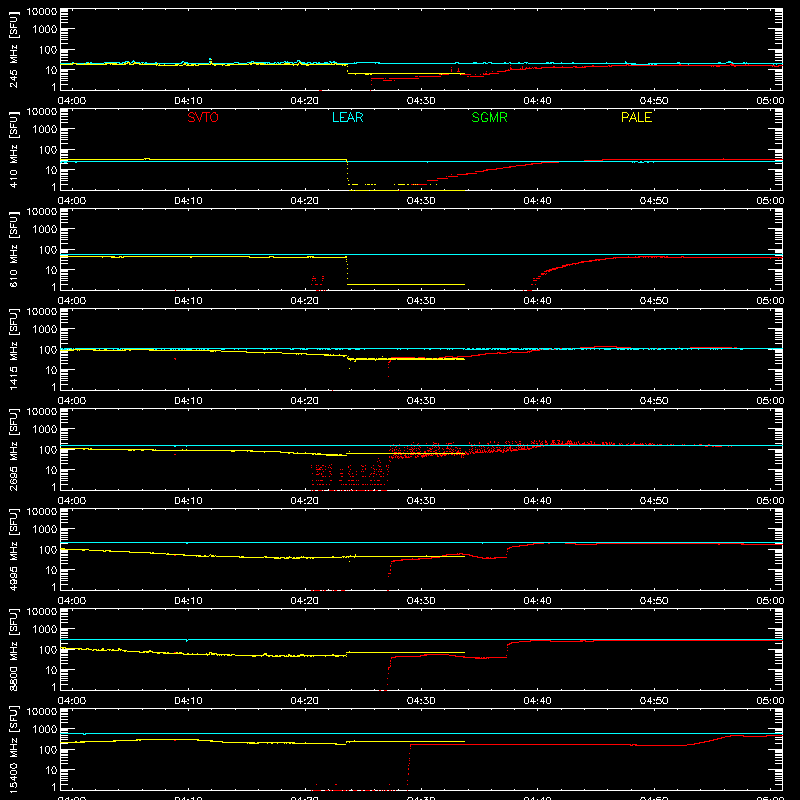Click the 100 y-tick of the 610 MHz panel
Screen dimensions: 800x800
coord(48,250)
